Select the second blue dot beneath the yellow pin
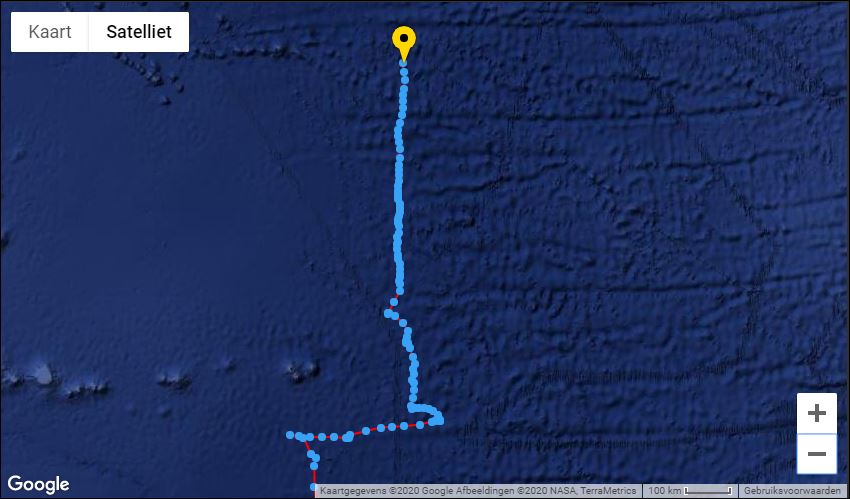 tap(404, 72)
